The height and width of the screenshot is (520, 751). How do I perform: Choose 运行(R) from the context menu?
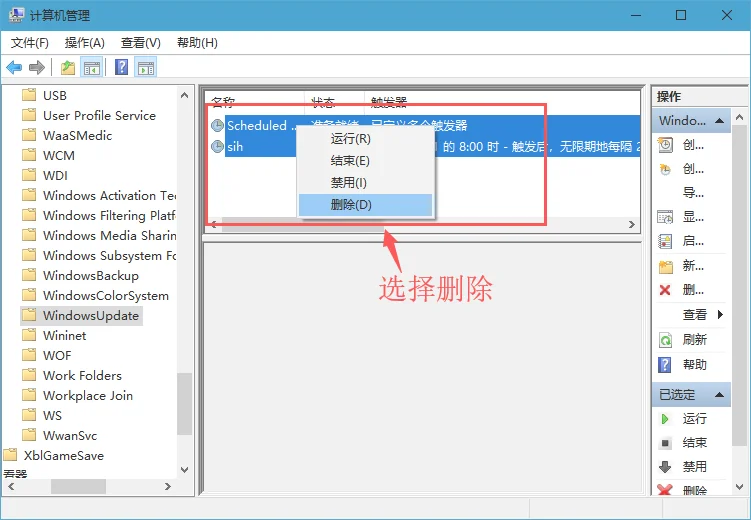click(365, 139)
